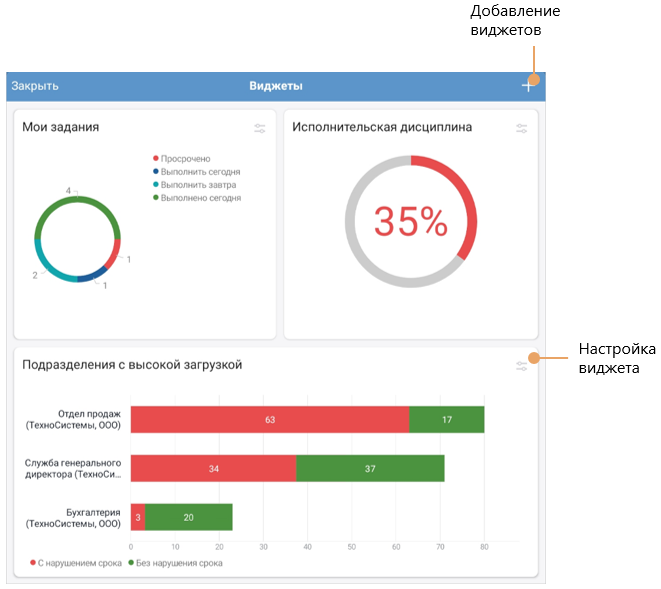Screen dimensions: 661x589
Task: Select the red bar with value 63
Action: coord(269,419)
